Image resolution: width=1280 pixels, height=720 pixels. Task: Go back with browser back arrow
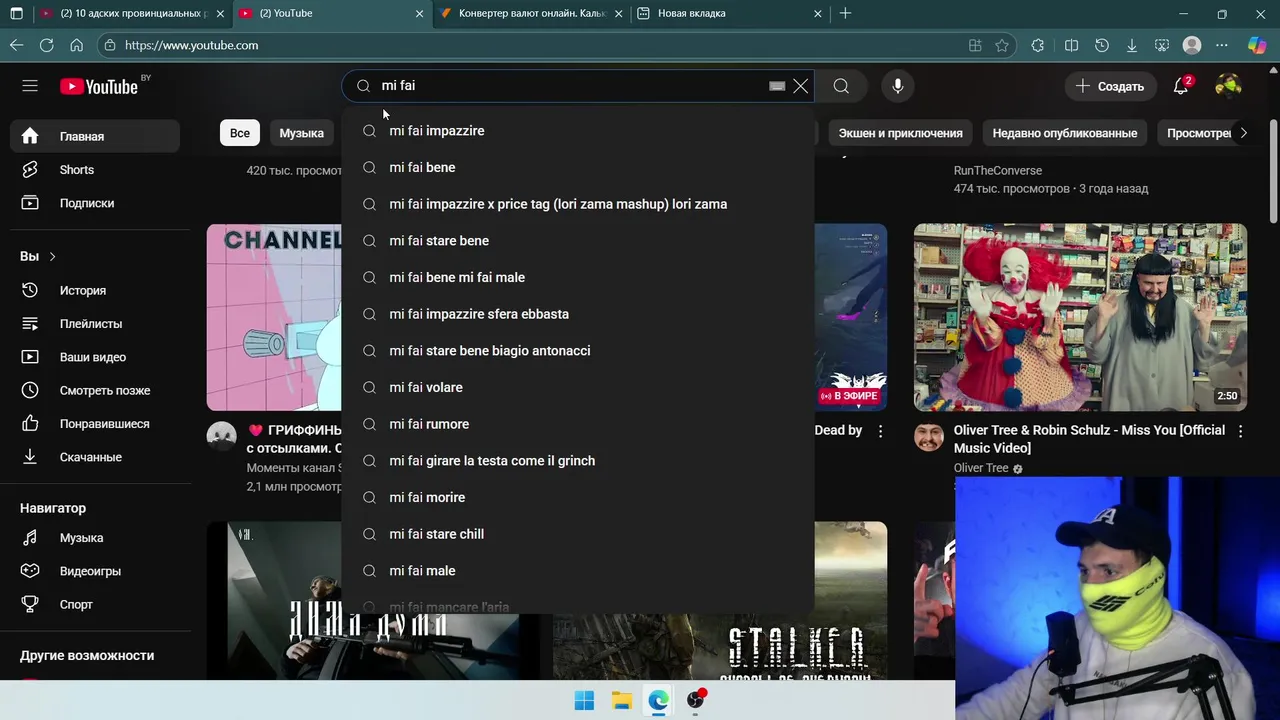point(16,45)
